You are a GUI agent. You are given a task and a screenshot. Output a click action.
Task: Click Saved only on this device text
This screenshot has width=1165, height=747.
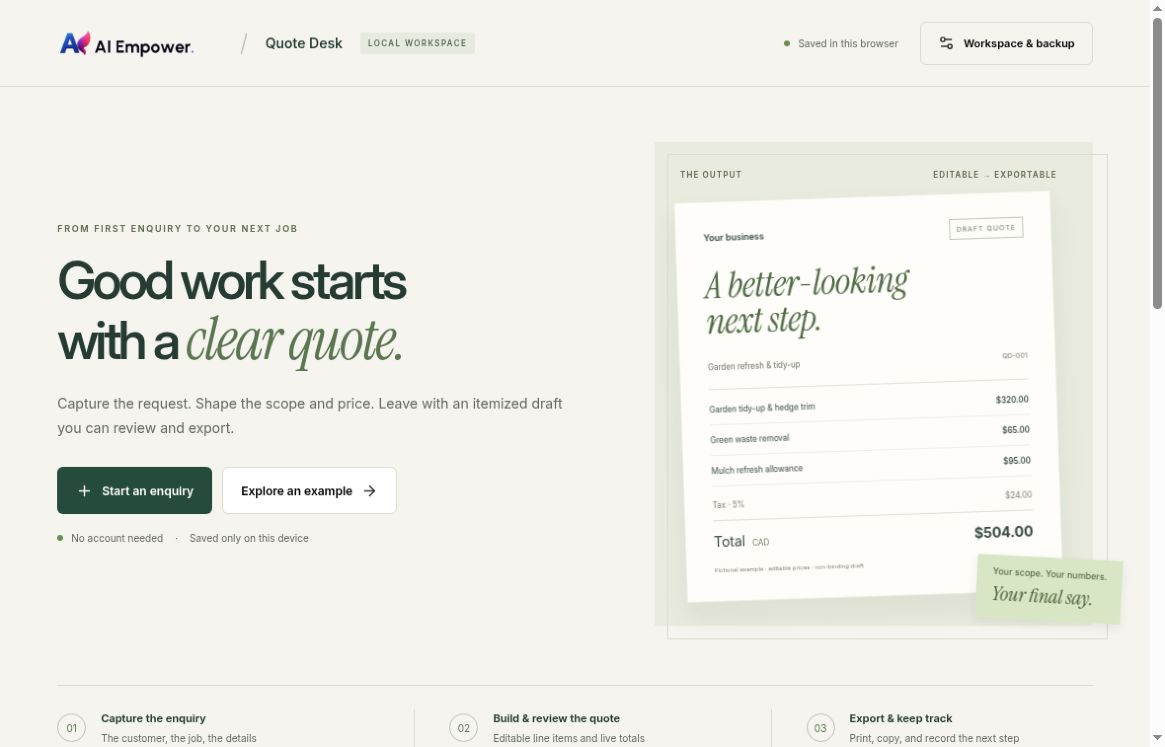(249, 538)
